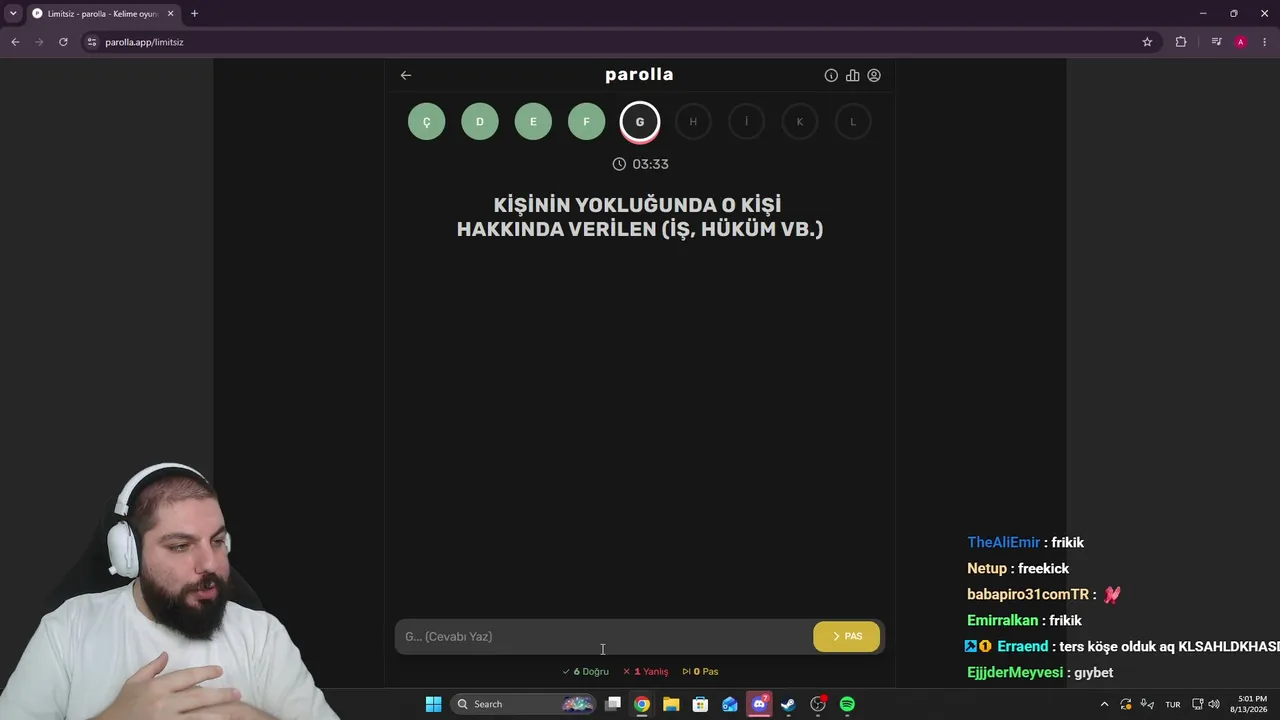1280x720 pixels.
Task: Open File Explorer from the taskbar
Action: pos(671,704)
